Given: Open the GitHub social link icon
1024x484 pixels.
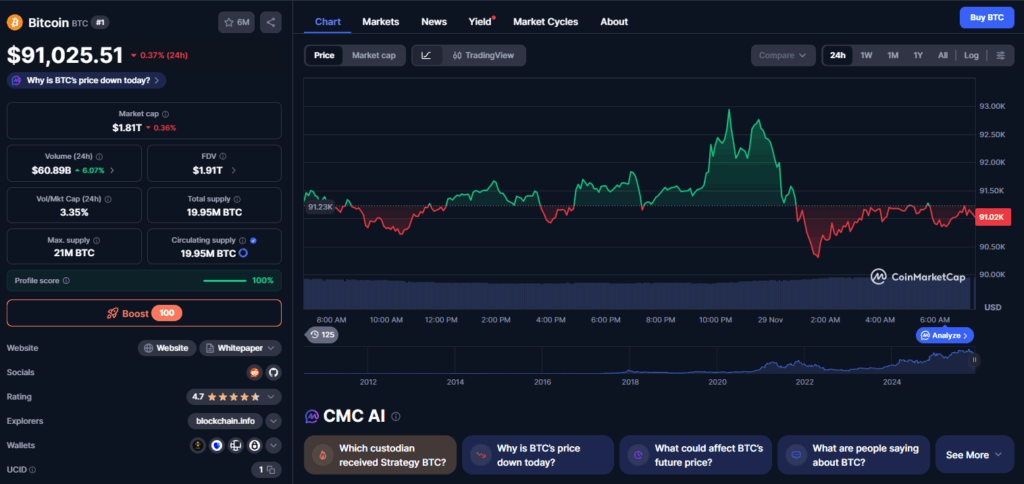Looking at the screenshot, I should click(x=273, y=372).
